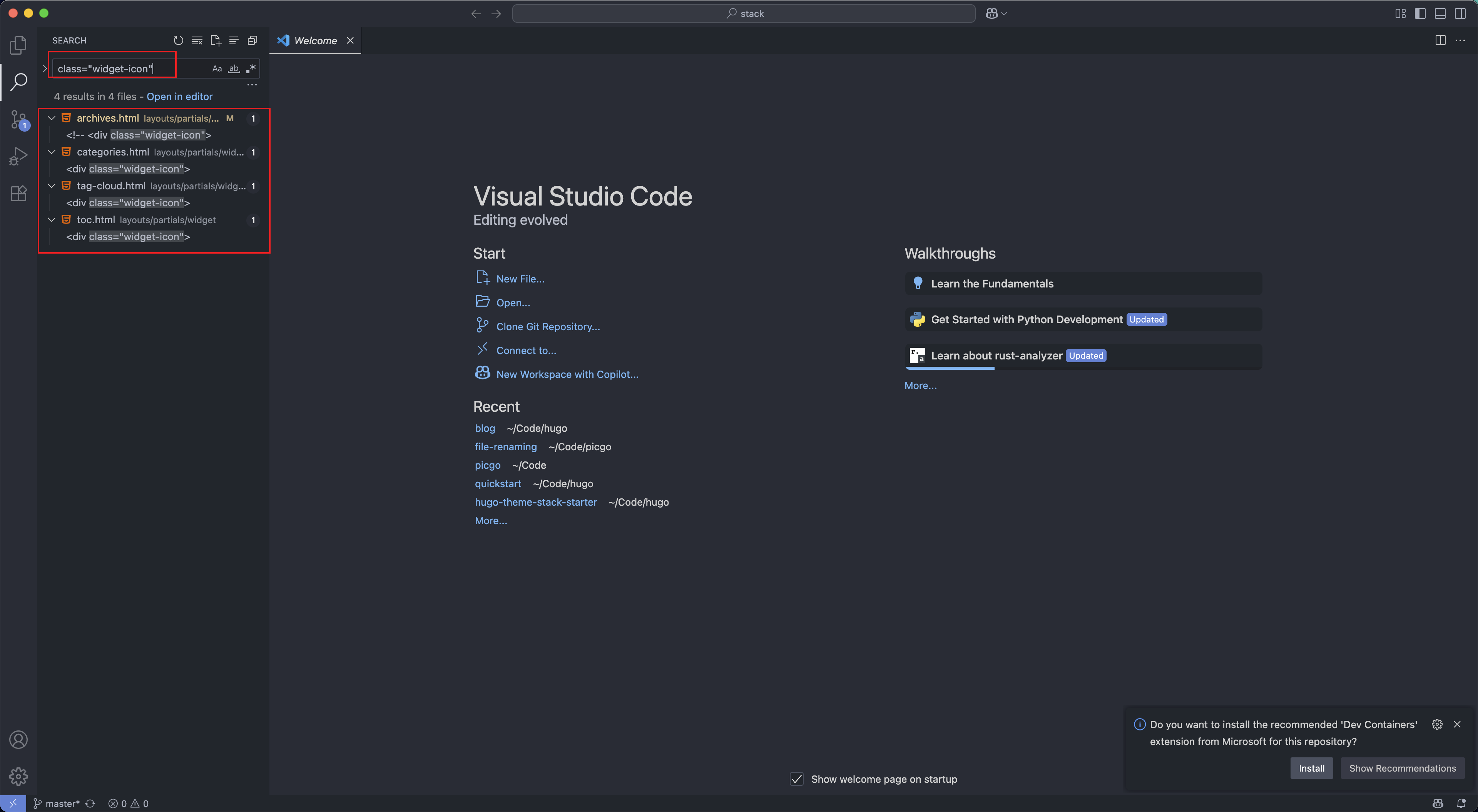
Task: Open Manage gear menu
Action: (x=18, y=777)
